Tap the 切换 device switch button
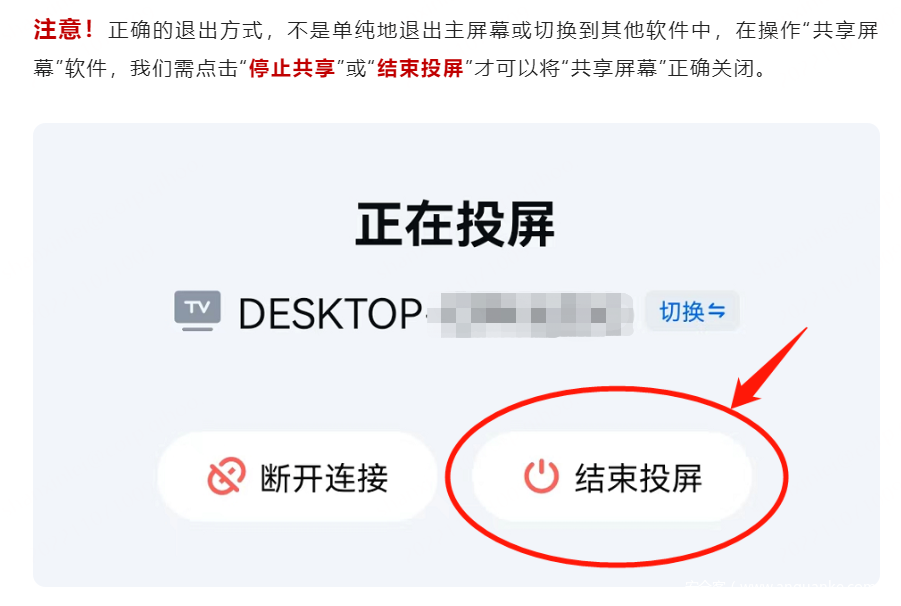 692,311
